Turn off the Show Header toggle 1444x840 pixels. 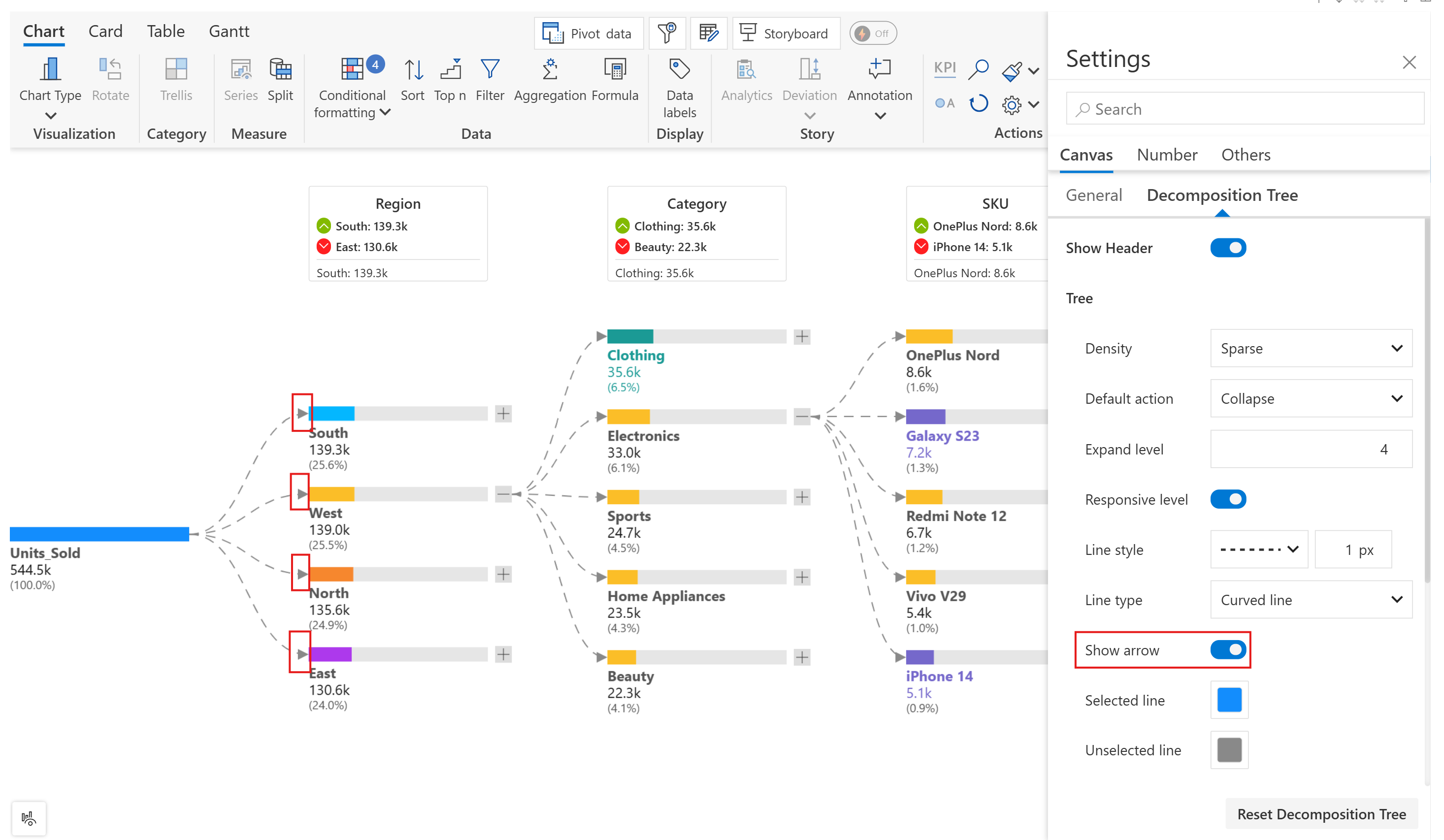pos(1228,248)
